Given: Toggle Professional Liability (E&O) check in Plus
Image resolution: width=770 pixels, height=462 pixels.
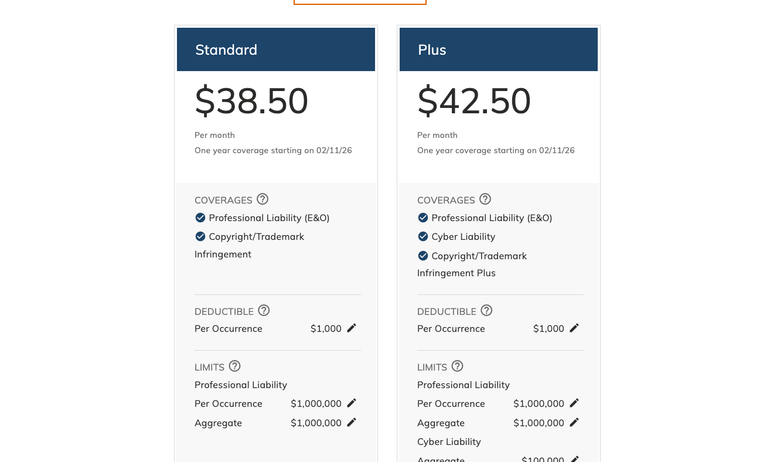Looking at the screenshot, I should (x=423, y=218).
